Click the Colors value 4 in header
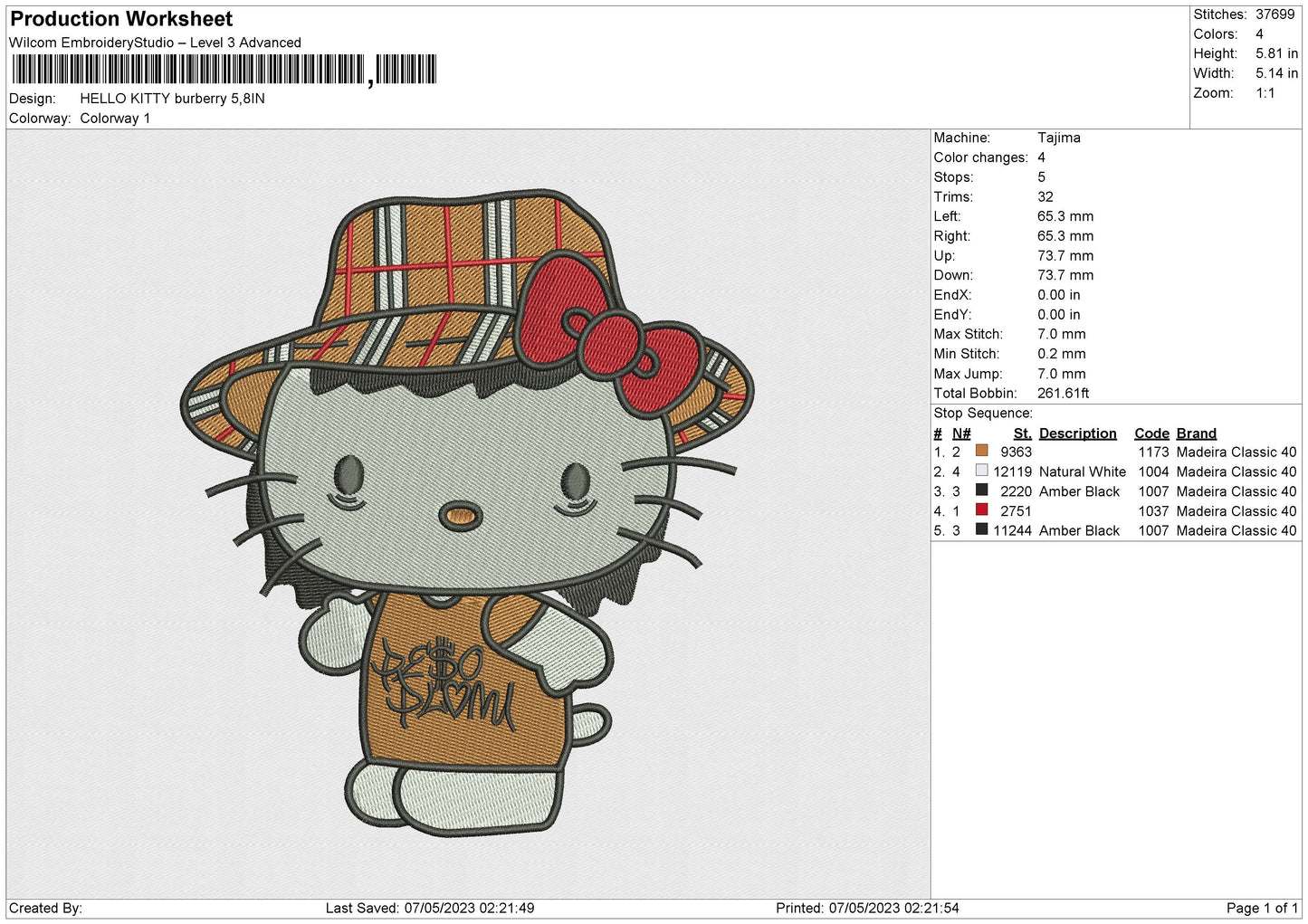Viewport: 1308px width, 924px height. click(1259, 34)
